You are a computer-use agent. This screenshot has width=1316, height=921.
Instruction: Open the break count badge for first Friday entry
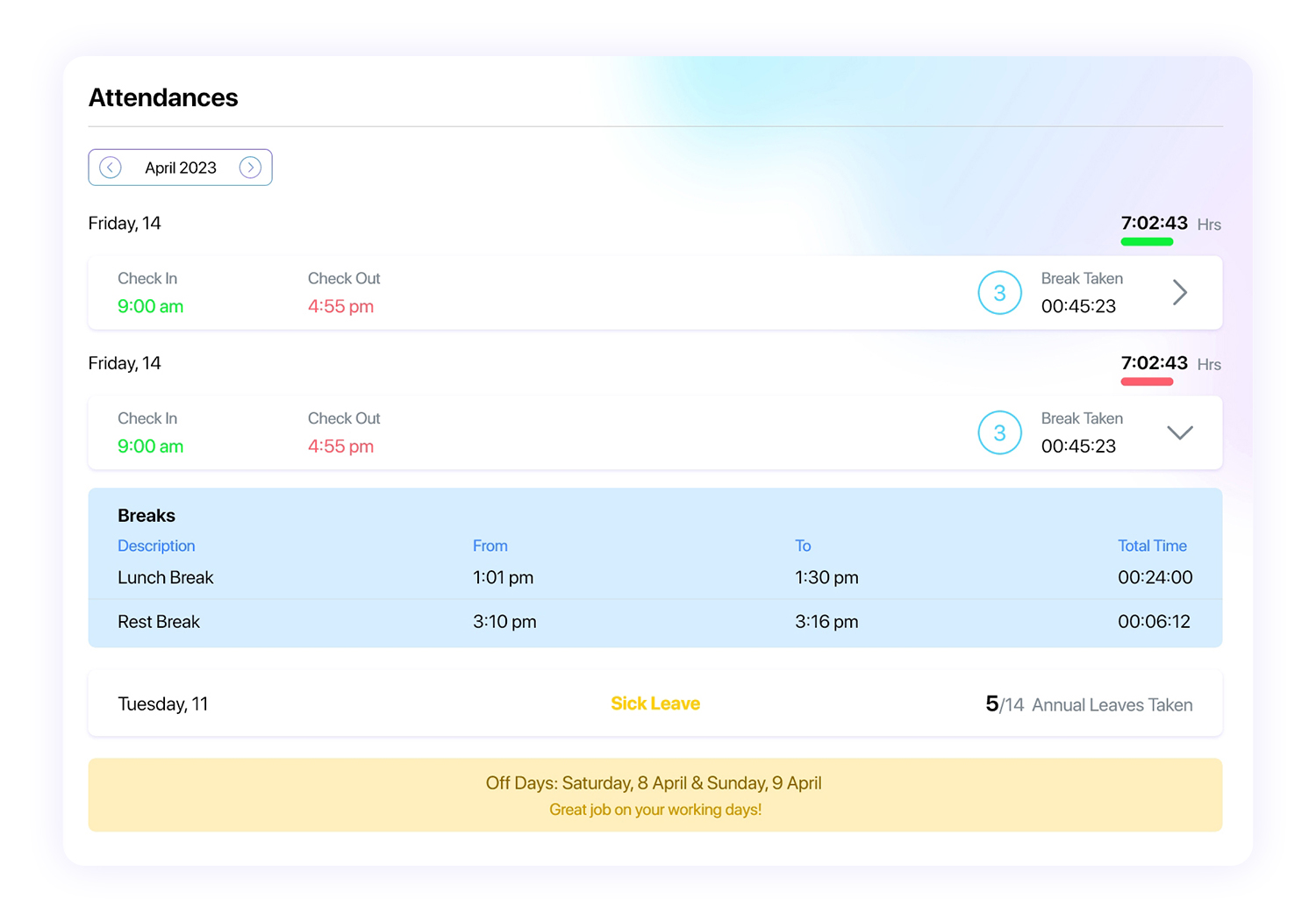tap(999, 292)
